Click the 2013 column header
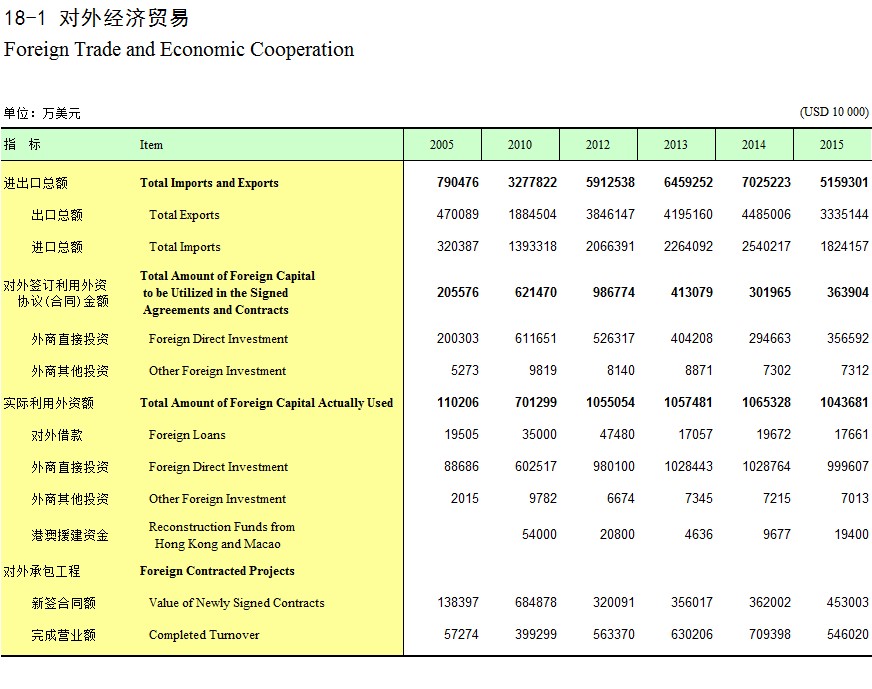872x689 pixels. 676,145
